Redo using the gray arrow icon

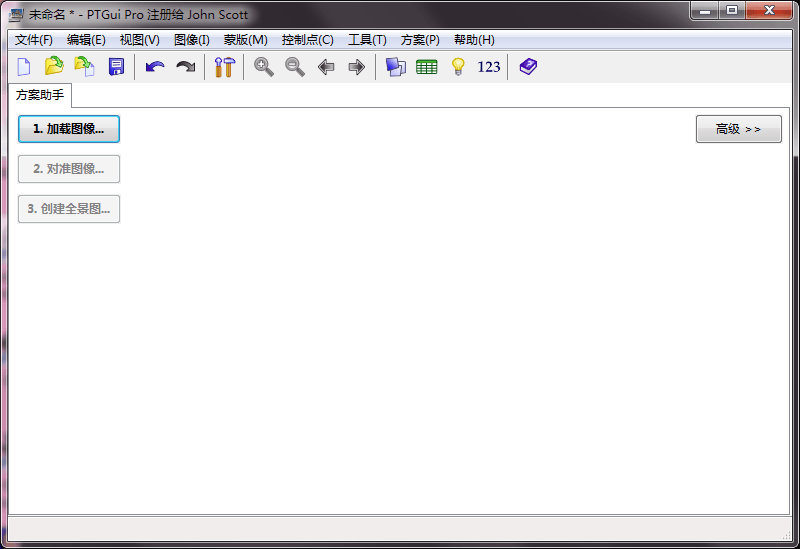coord(186,67)
